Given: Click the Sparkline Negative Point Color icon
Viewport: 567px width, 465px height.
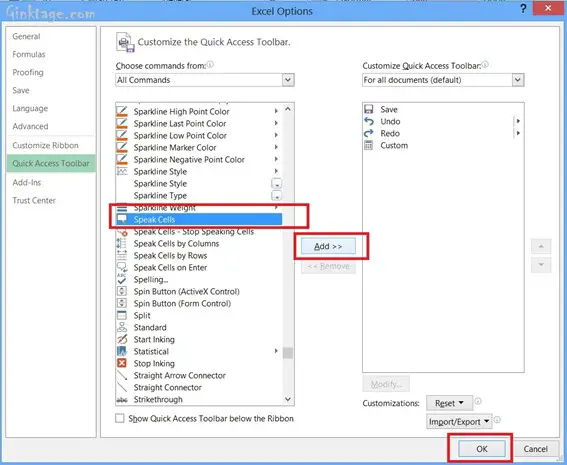Looking at the screenshot, I should tap(122, 159).
